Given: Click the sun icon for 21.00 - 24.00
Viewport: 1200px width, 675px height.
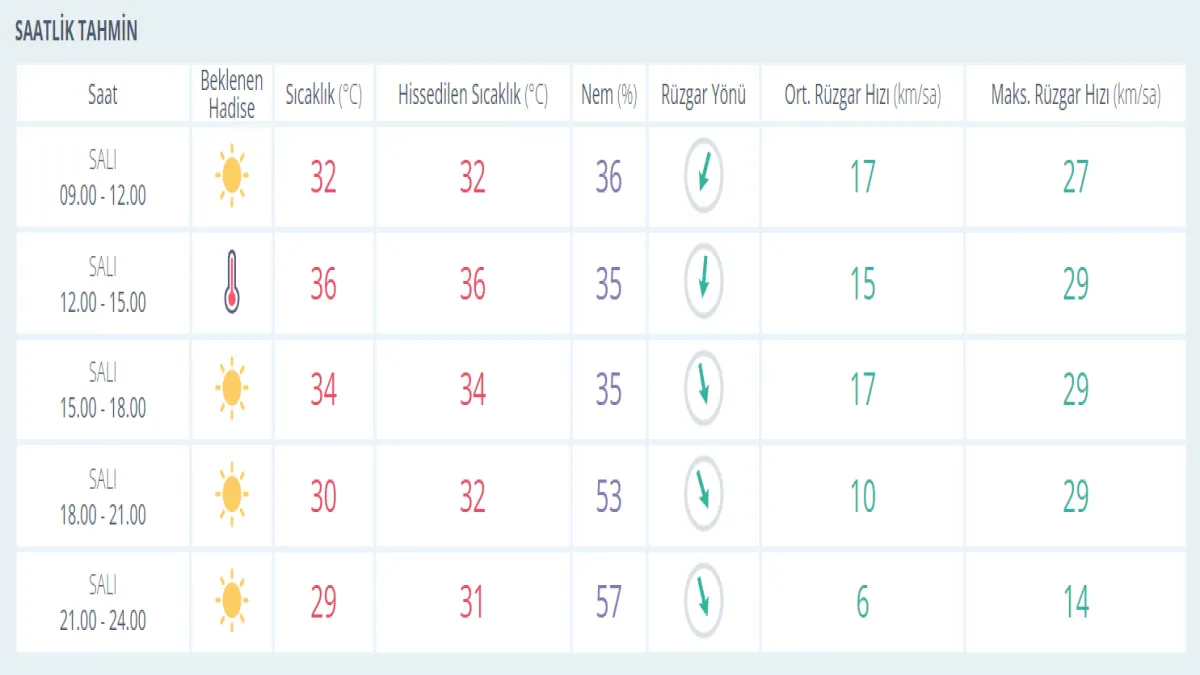Looking at the screenshot, I should click(x=232, y=601).
